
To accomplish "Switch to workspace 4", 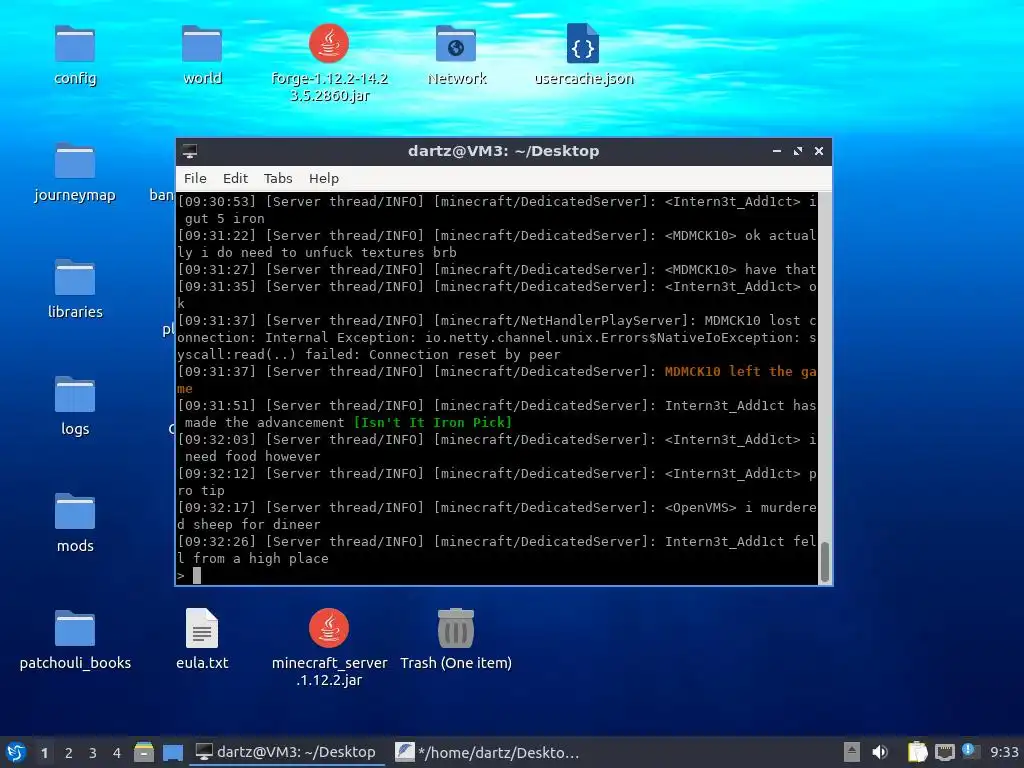I will 117,753.
